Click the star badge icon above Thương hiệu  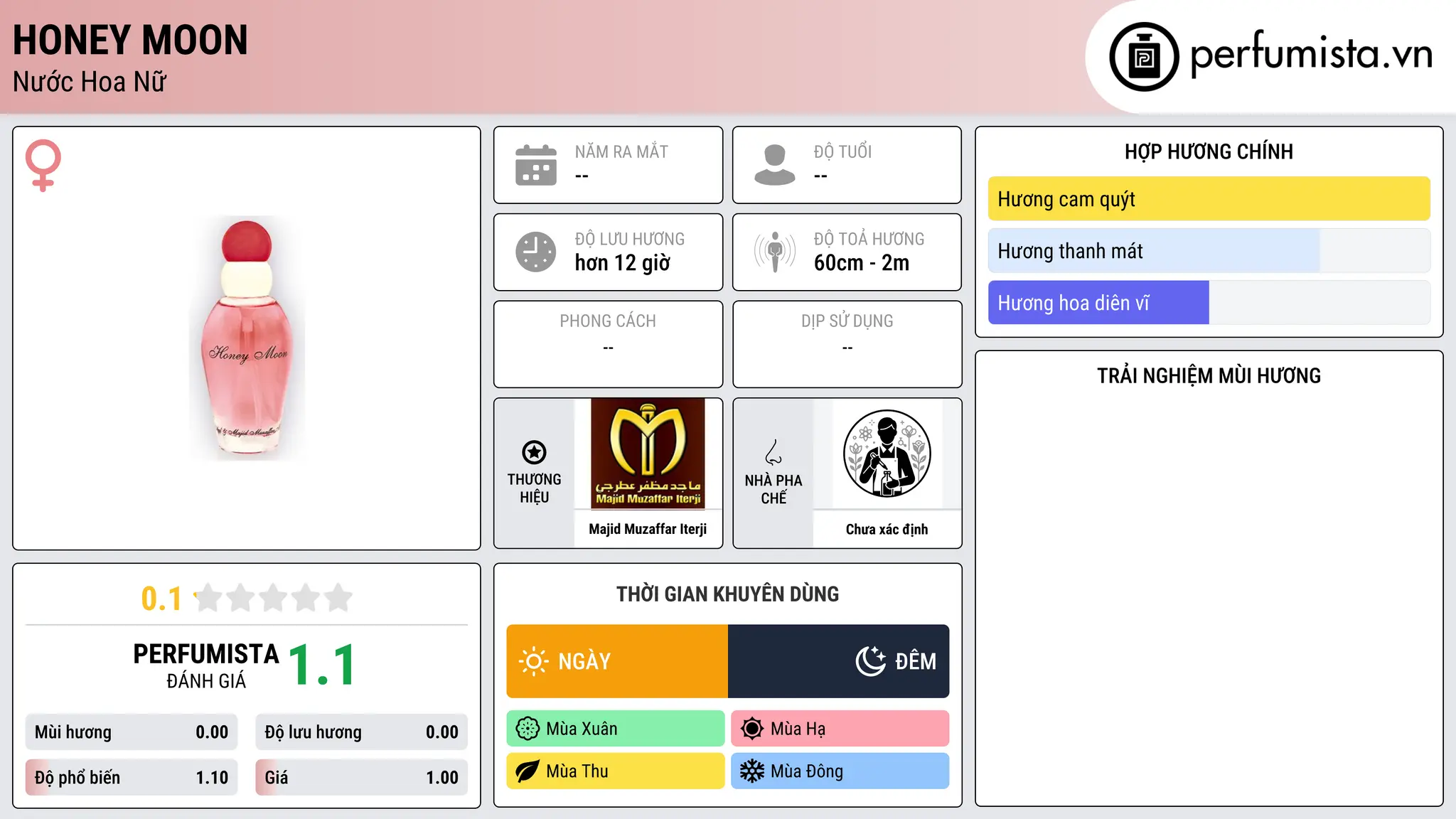(534, 452)
